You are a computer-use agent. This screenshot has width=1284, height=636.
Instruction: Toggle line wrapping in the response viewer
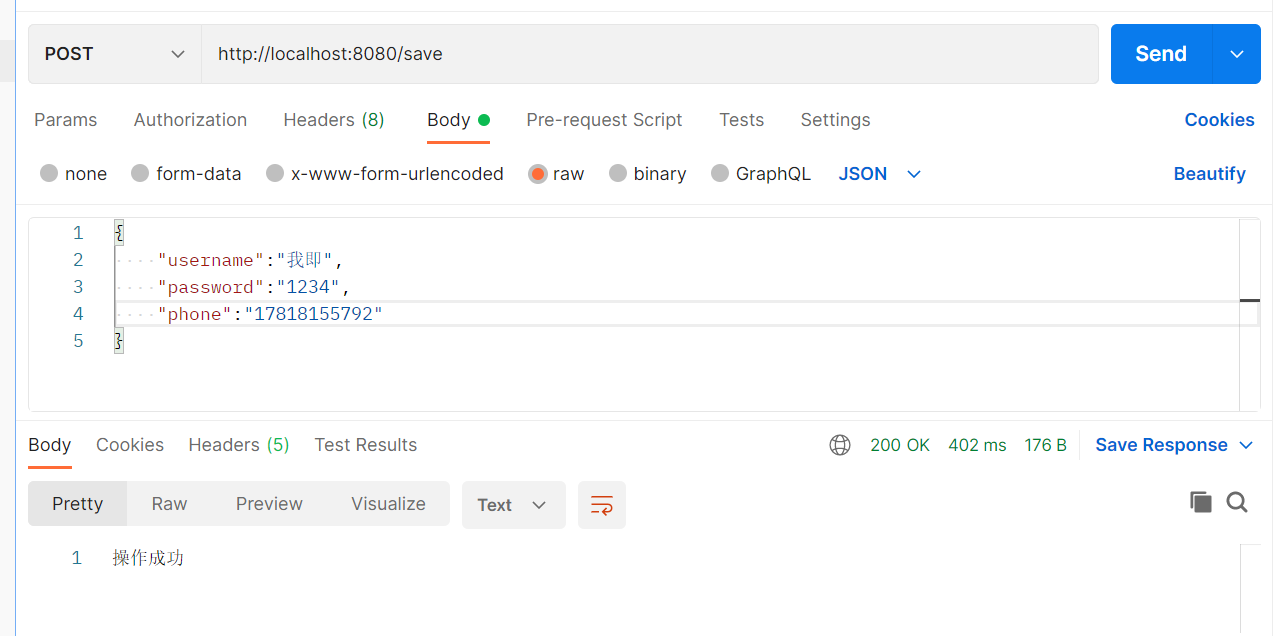pos(601,505)
